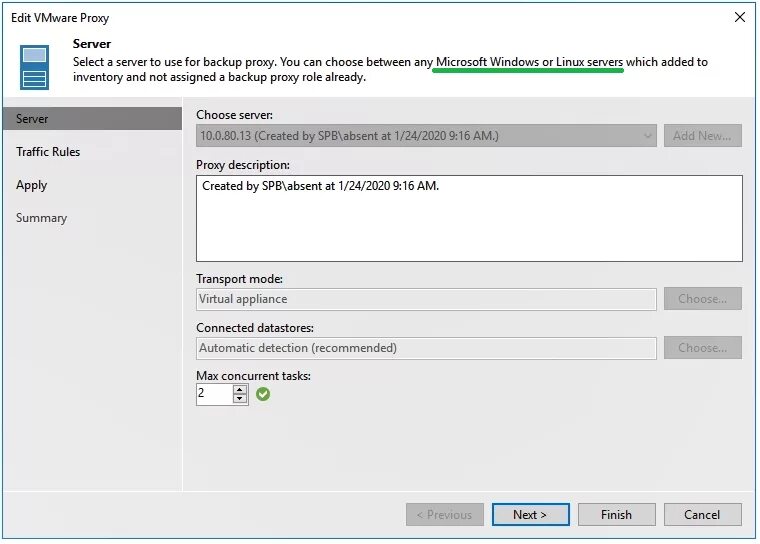Click the green checkmark beside Max concurrent tasks

pos(263,394)
